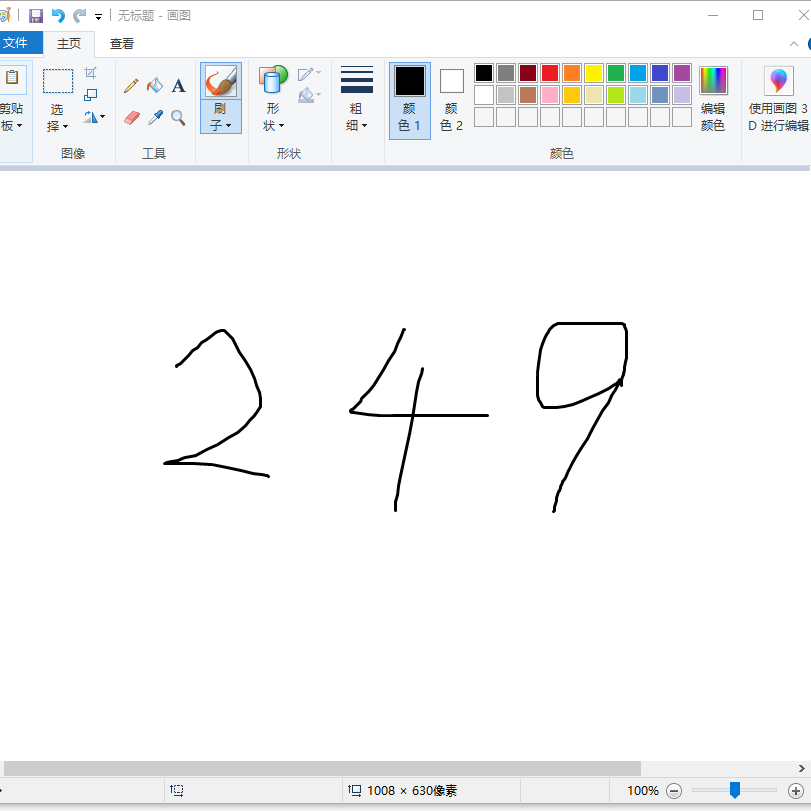
Task: Activate 颜色 1 foreground color box
Action: point(410,99)
